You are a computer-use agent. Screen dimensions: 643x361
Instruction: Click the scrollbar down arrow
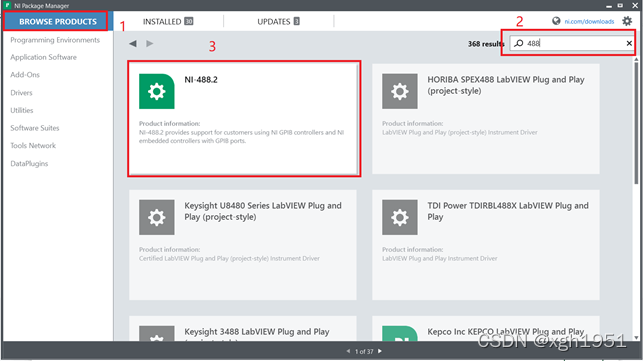pos(636,338)
